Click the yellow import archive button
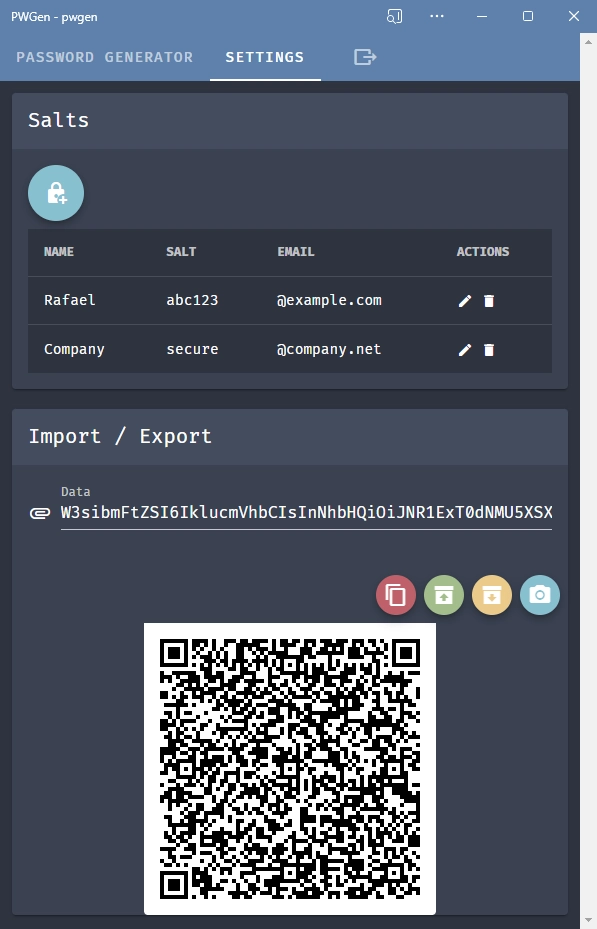This screenshot has height=929, width=597. click(492, 595)
